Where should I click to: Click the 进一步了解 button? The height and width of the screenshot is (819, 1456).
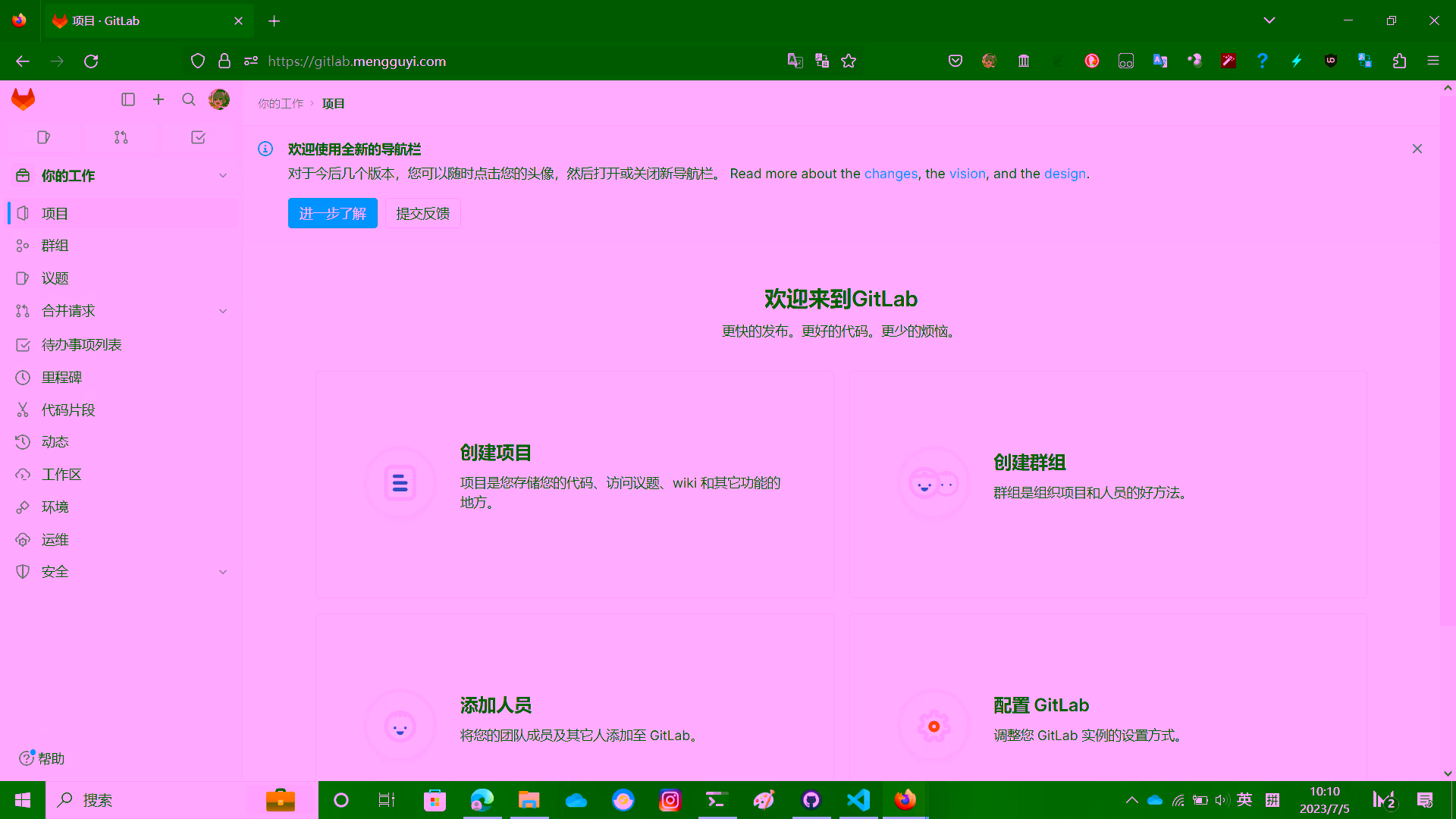coord(332,213)
